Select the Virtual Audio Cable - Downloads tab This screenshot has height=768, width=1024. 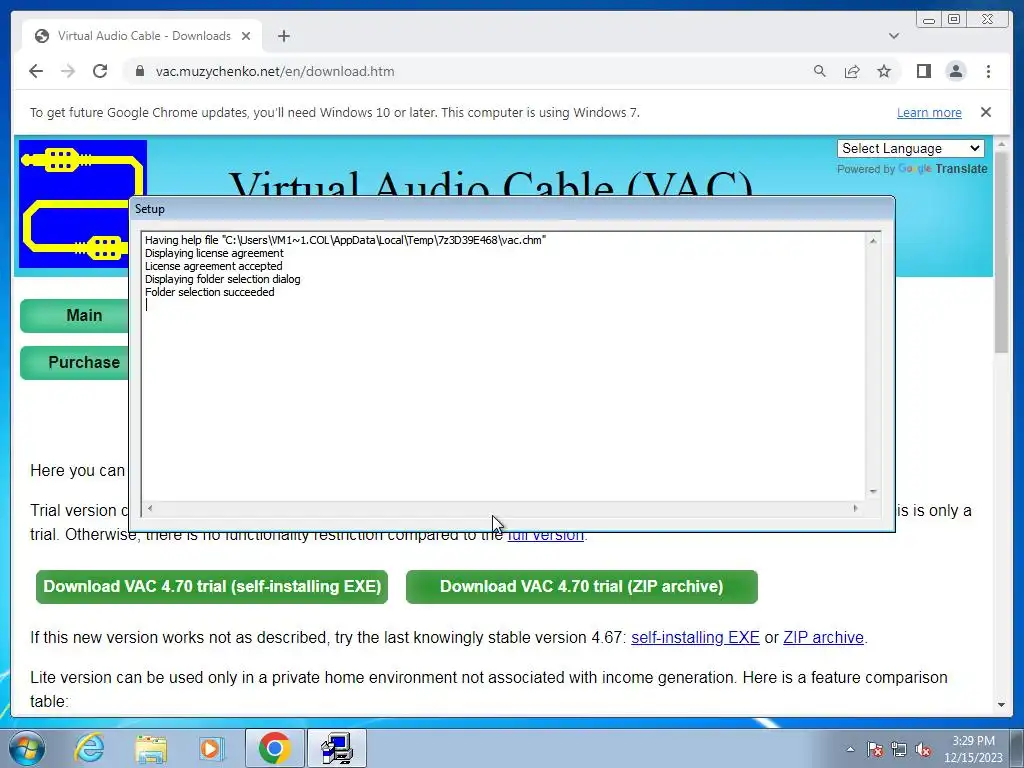point(142,36)
